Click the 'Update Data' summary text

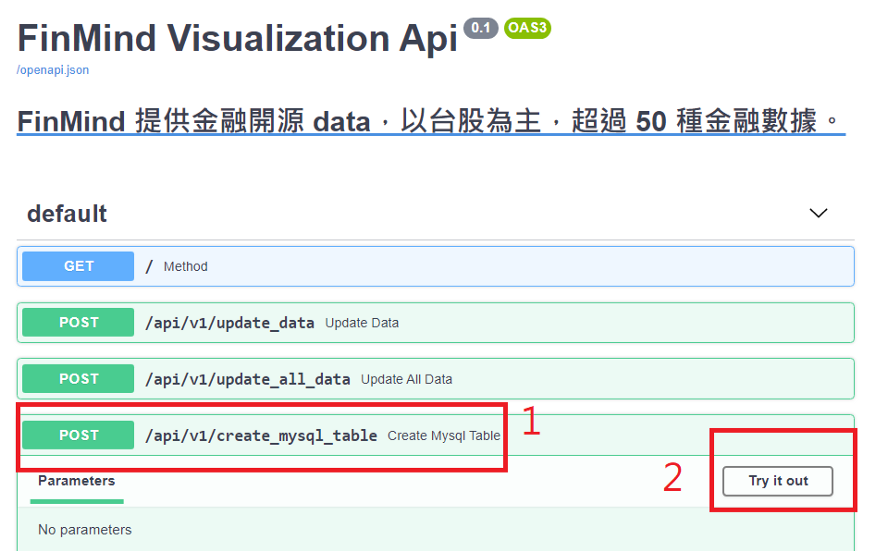362,323
